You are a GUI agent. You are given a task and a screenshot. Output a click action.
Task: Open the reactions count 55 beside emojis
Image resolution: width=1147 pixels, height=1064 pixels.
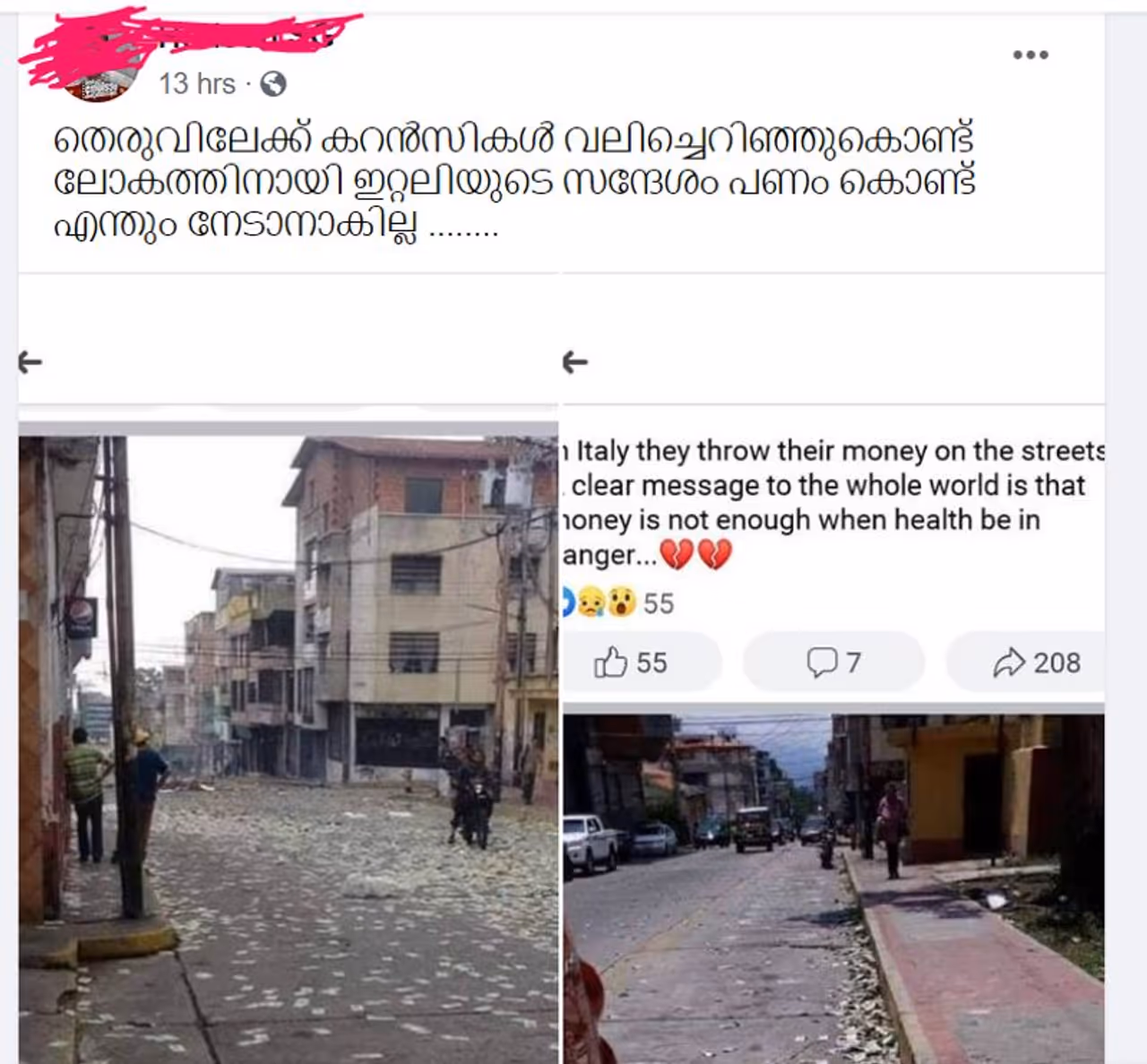[659, 603]
